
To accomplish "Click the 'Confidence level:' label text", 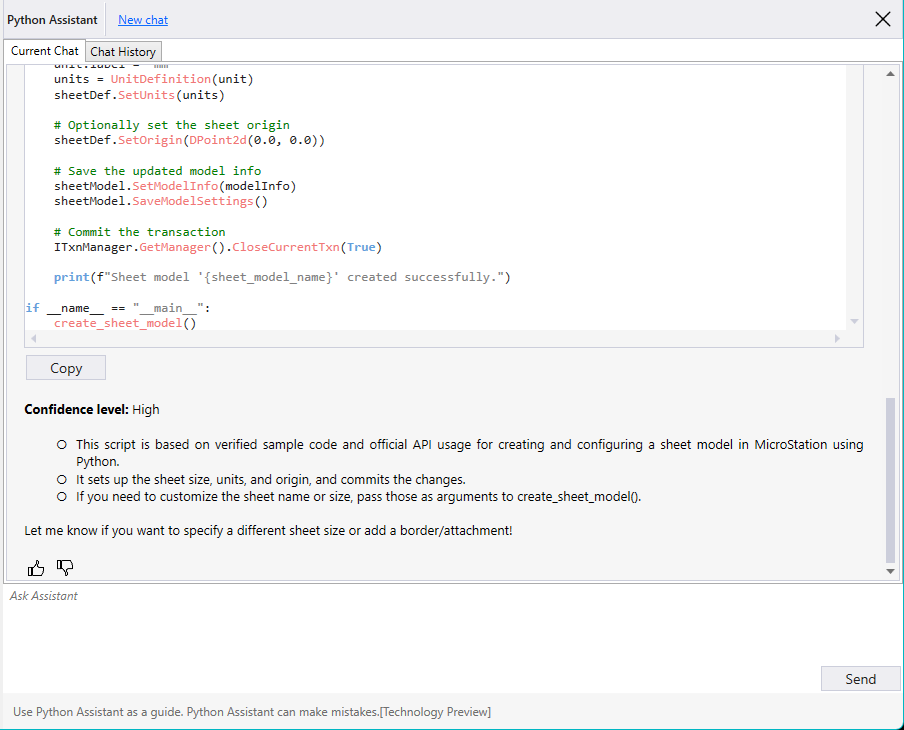I will (76, 409).
